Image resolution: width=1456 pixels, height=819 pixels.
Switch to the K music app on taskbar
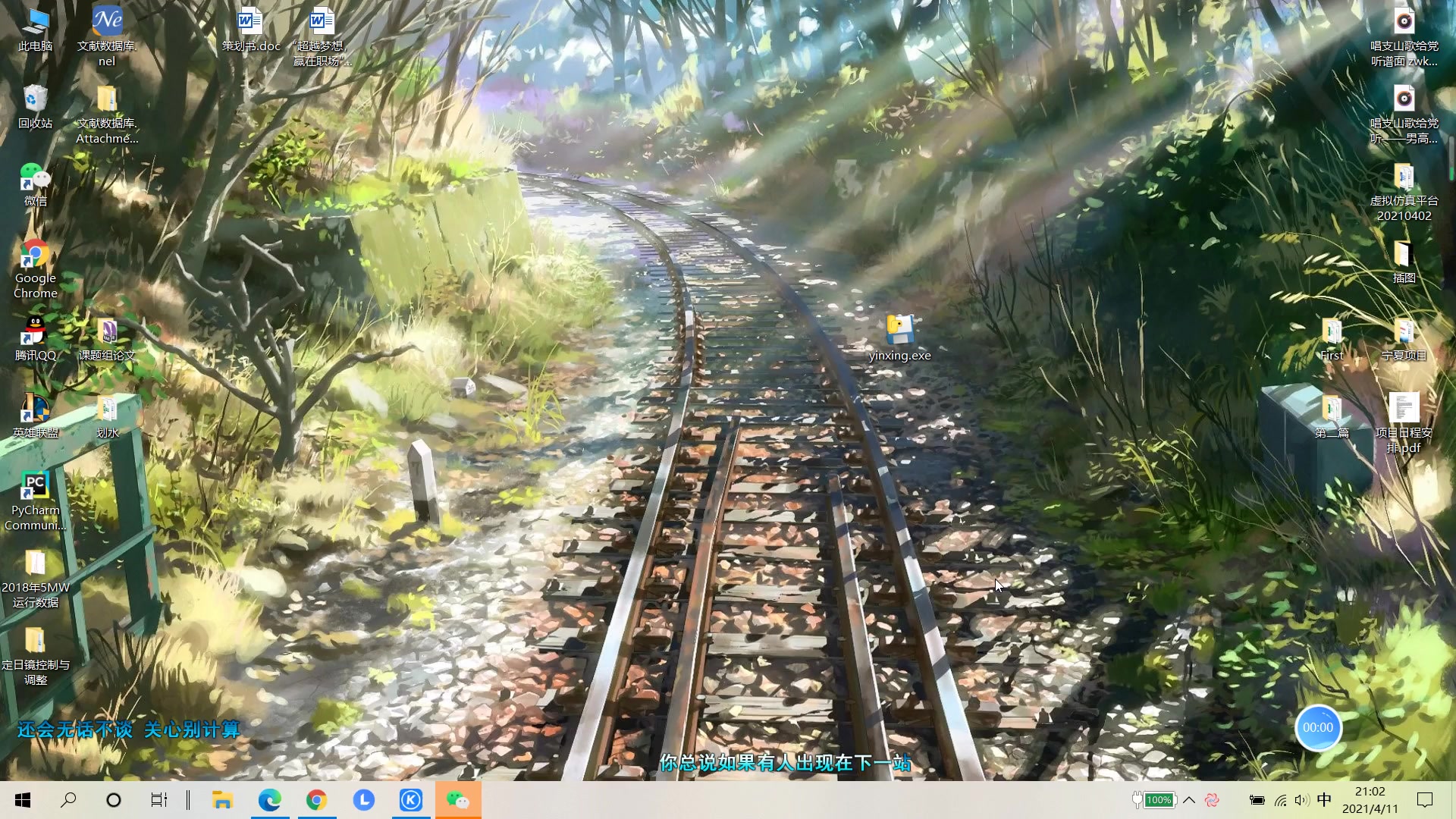click(410, 800)
